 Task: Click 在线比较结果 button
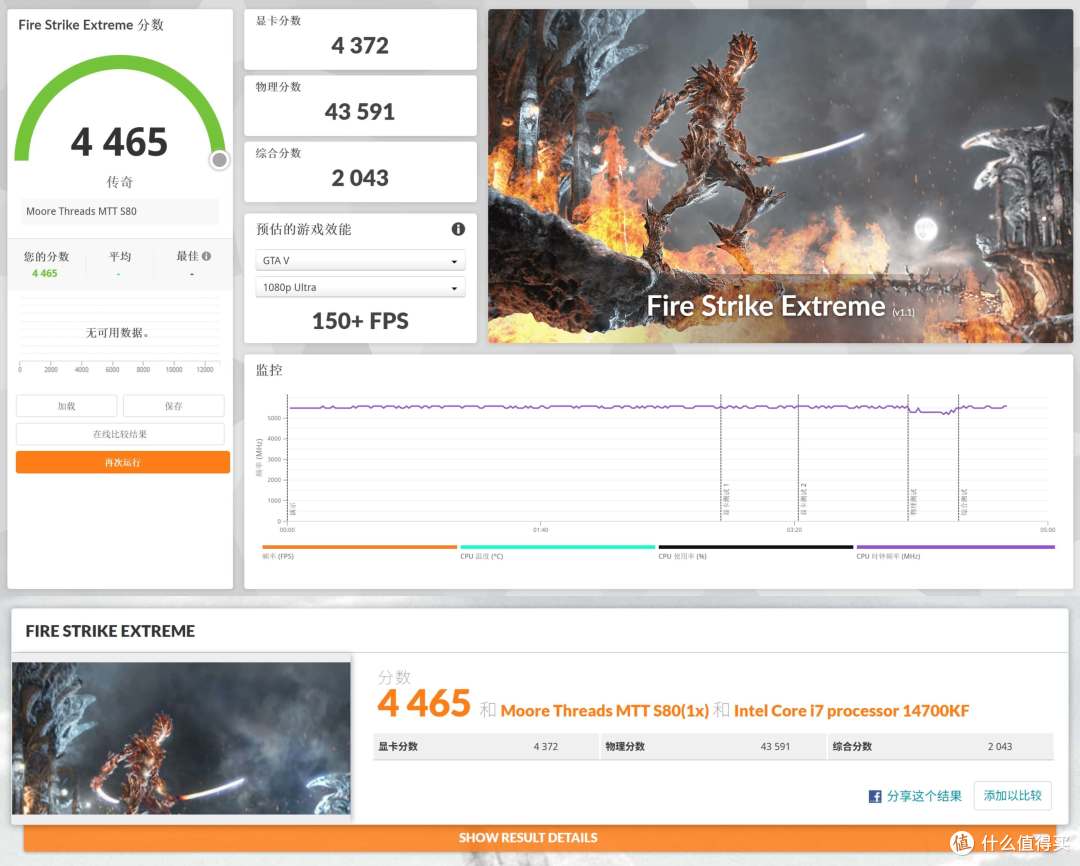(120, 434)
